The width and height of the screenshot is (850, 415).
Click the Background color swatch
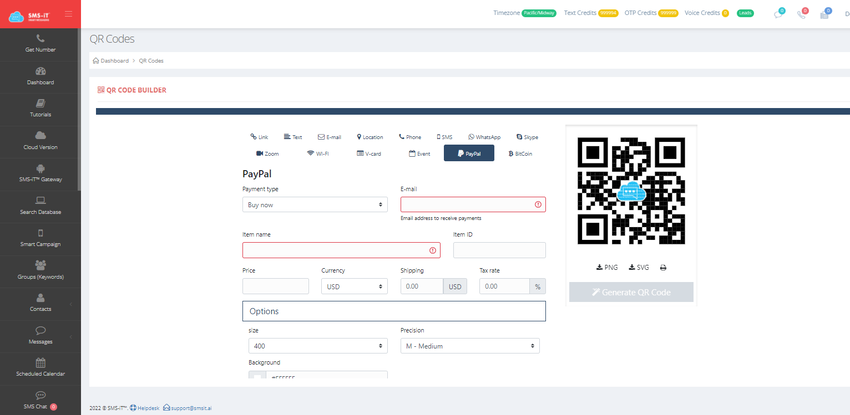(257, 375)
